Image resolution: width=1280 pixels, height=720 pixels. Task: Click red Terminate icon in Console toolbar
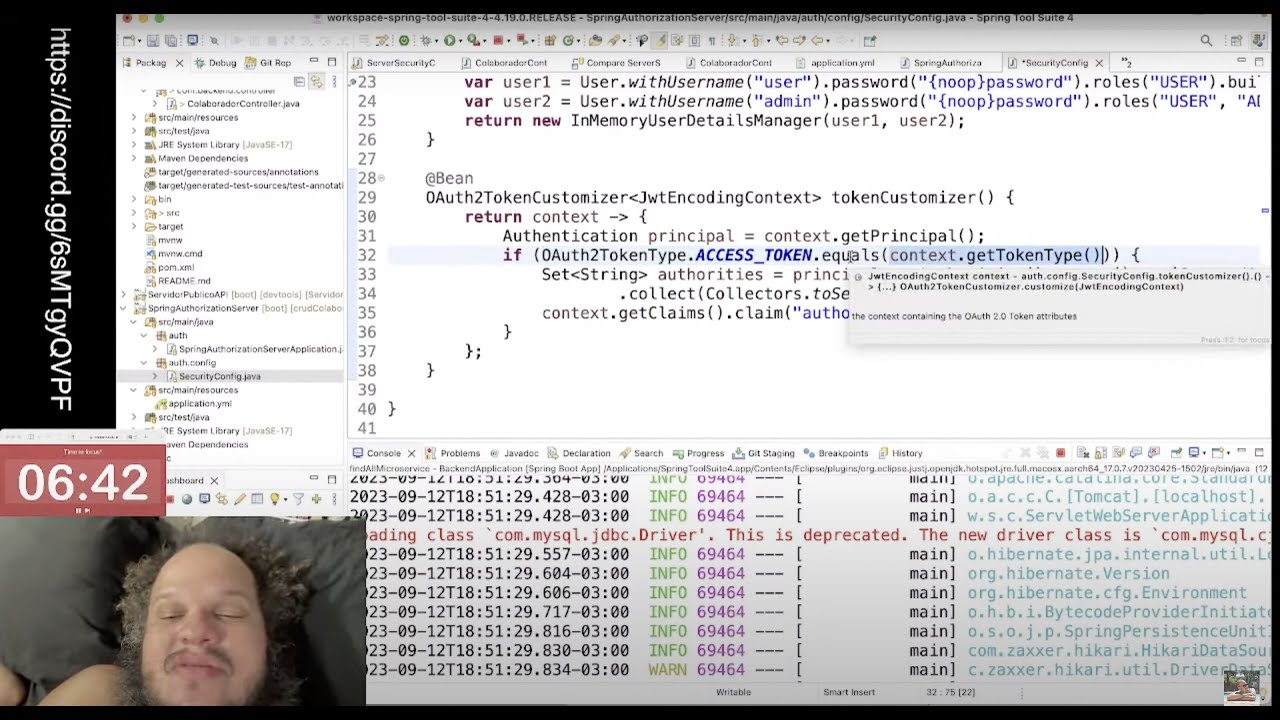[x=1060, y=453]
